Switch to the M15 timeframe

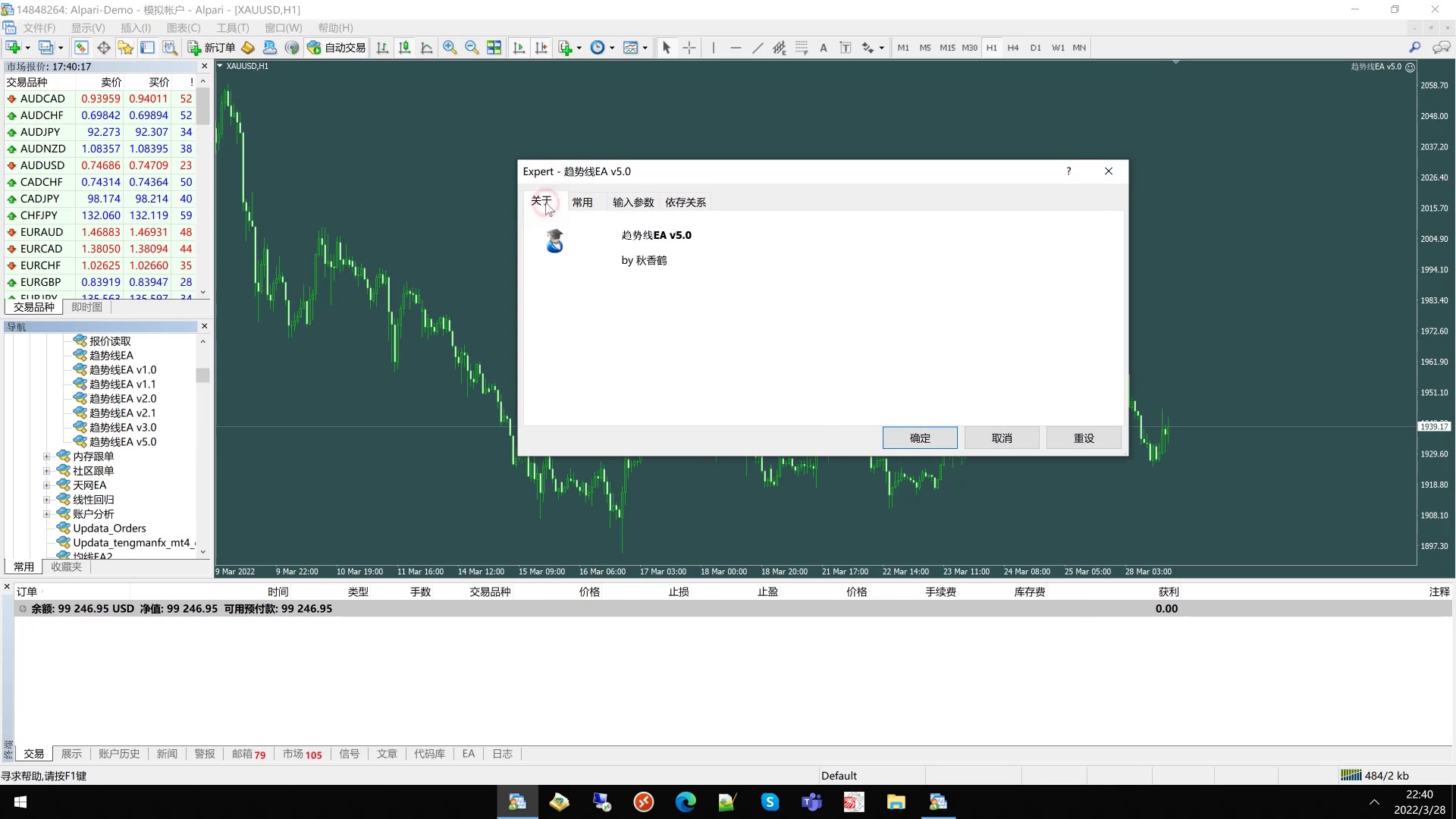tap(947, 48)
